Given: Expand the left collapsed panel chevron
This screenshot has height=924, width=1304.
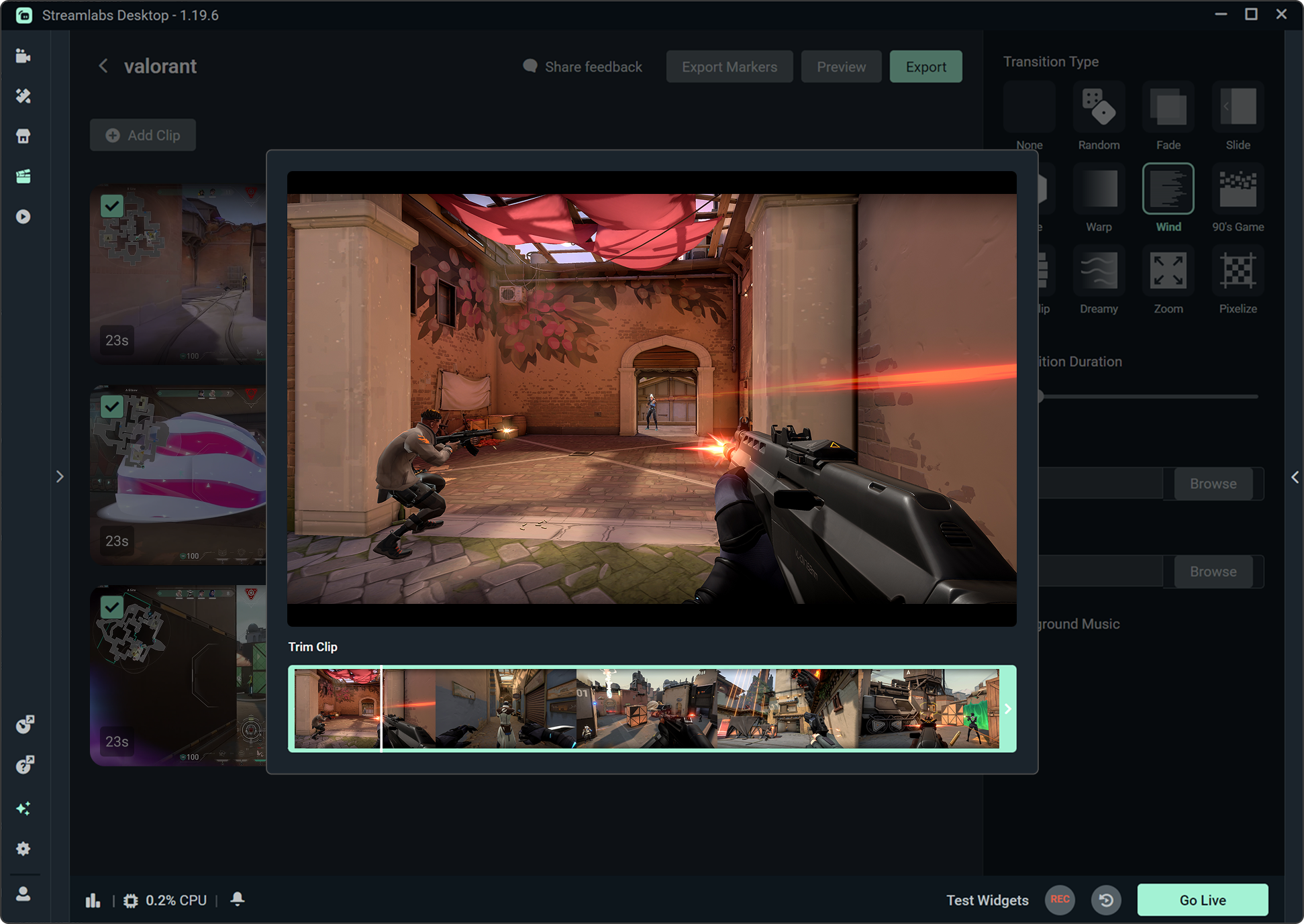Looking at the screenshot, I should tap(60, 476).
